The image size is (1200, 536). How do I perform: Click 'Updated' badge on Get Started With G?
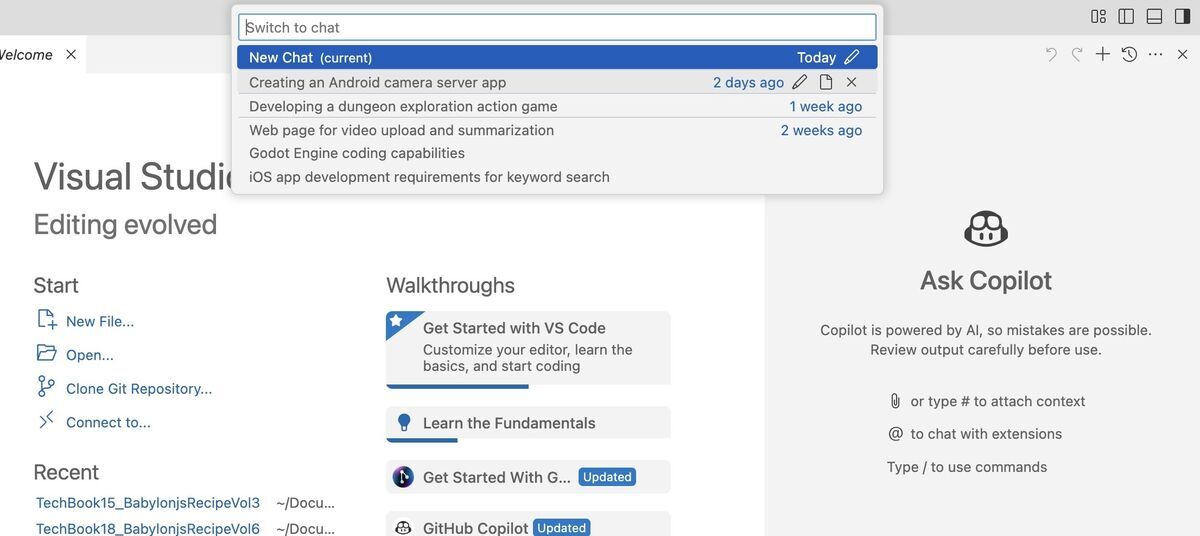pyautogui.click(x=608, y=477)
